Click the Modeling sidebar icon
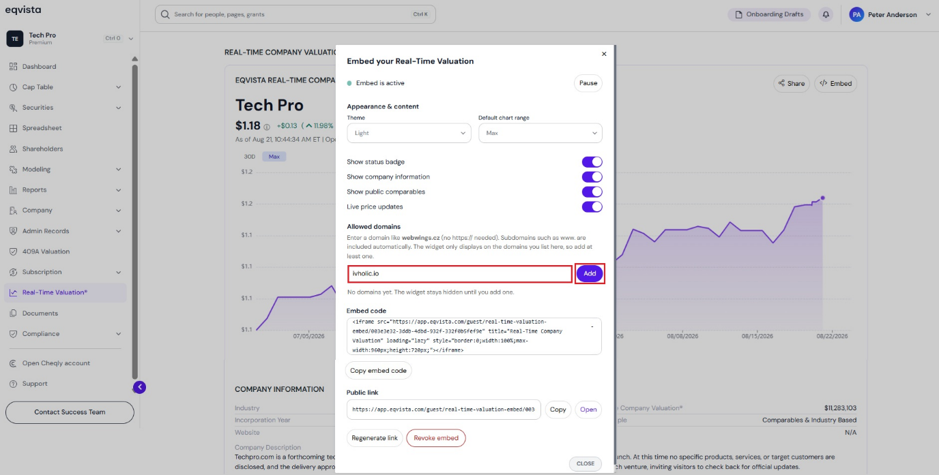Viewport: 939px width, 475px height. point(13,170)
